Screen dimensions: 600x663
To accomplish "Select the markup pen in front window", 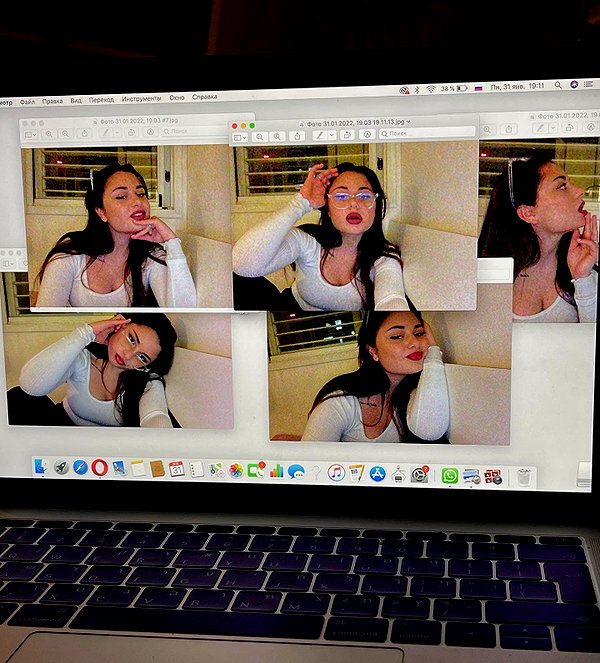I will 320,135.
